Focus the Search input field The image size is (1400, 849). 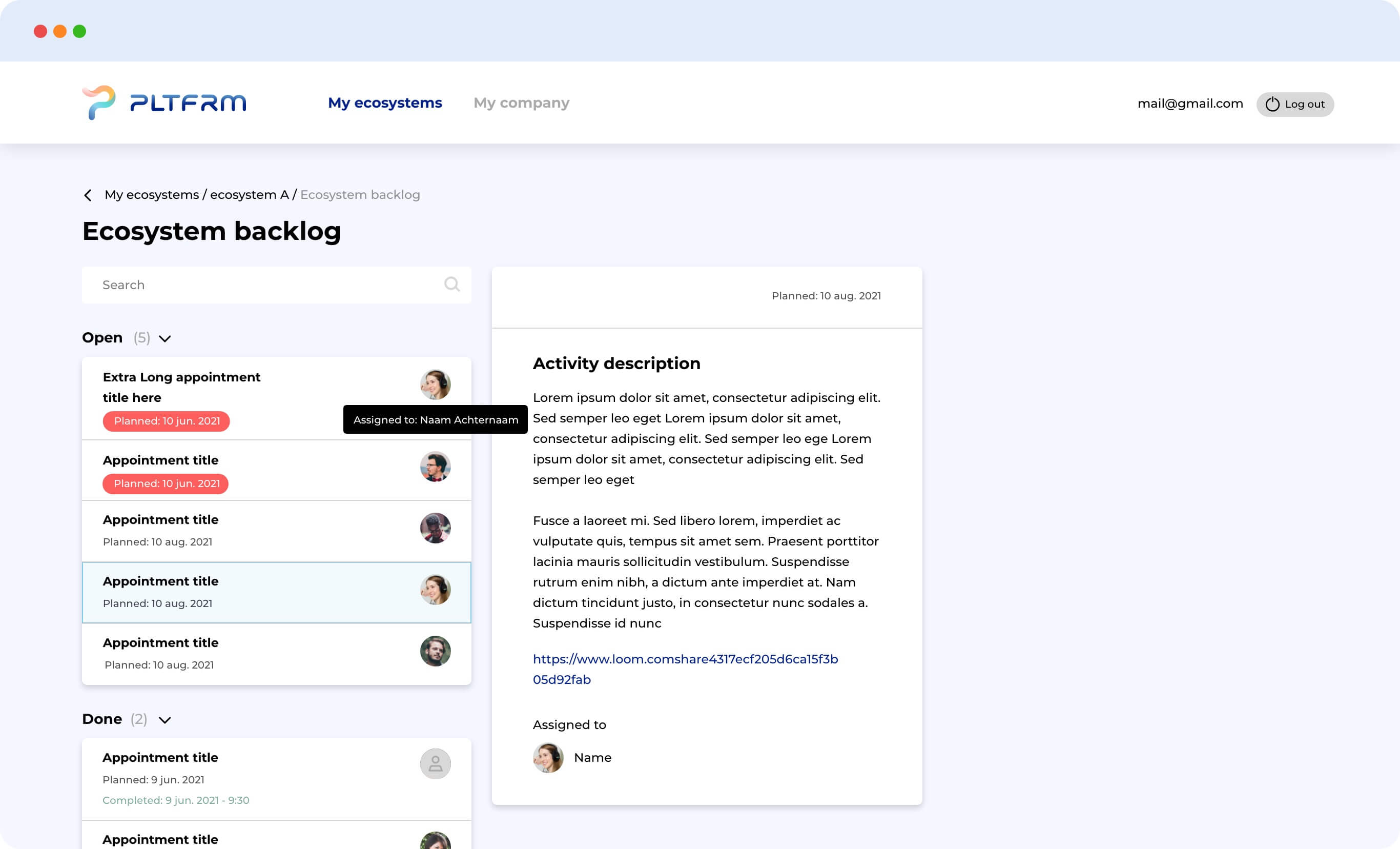(x=276, y=285)
